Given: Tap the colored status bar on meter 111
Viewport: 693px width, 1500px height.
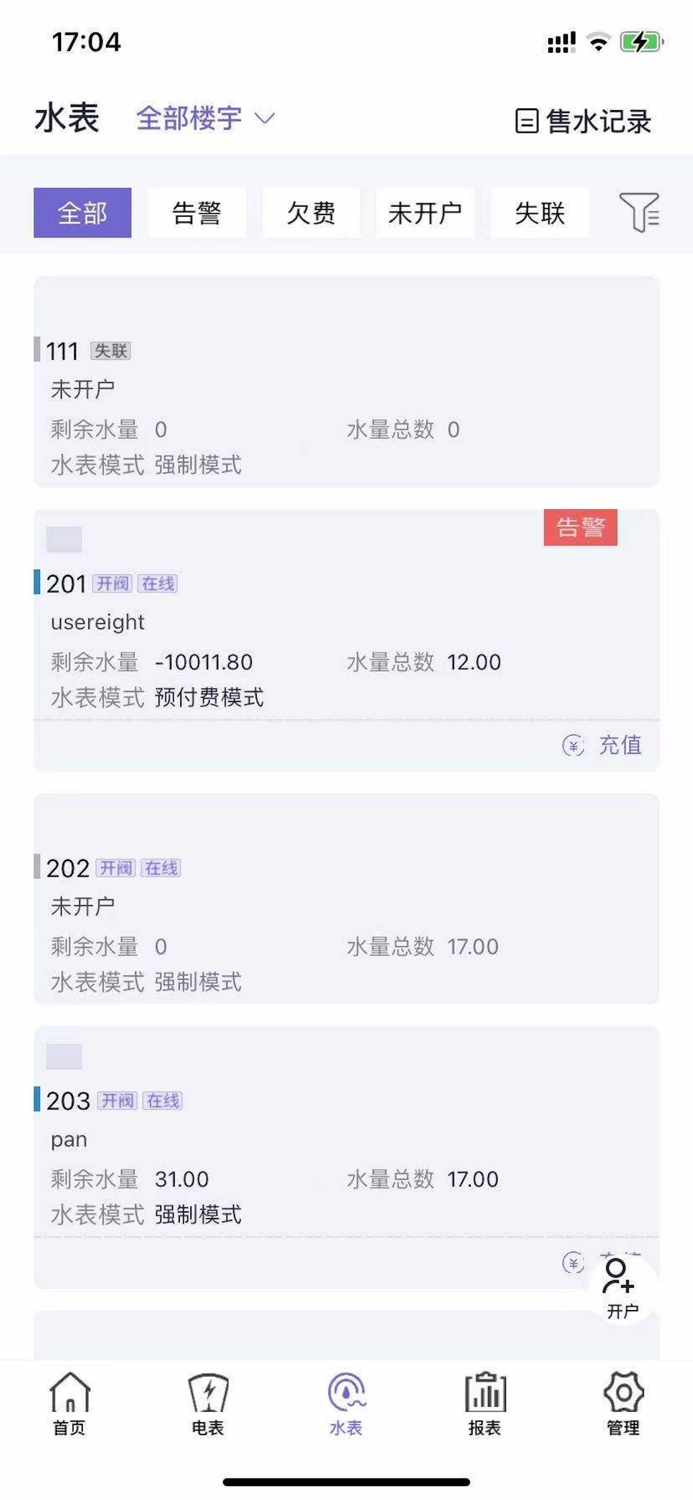Looking at the screenshot, I should [37, 350].
